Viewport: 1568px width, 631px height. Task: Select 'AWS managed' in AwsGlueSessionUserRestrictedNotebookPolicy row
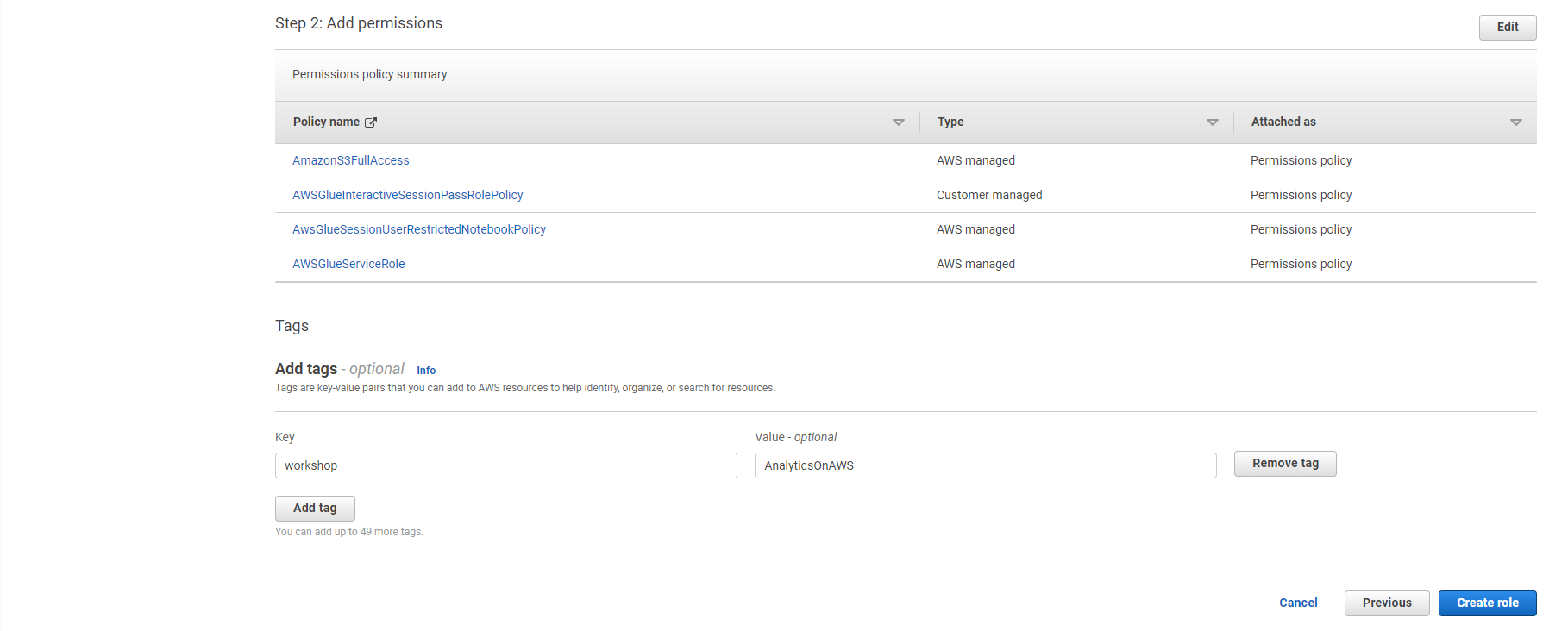pyautogui.click(x=975, y=229)
